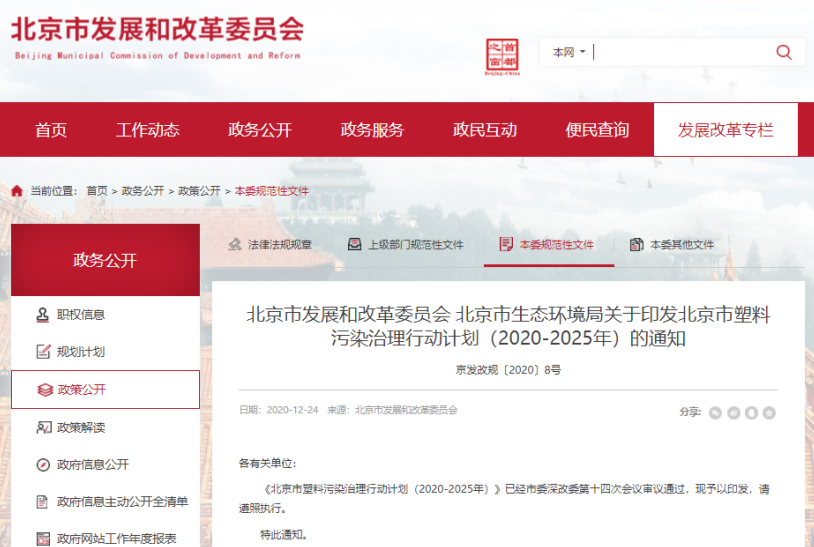Click the pencil icon beside 规划计划
814x547 pixels.
click(43, 351)
